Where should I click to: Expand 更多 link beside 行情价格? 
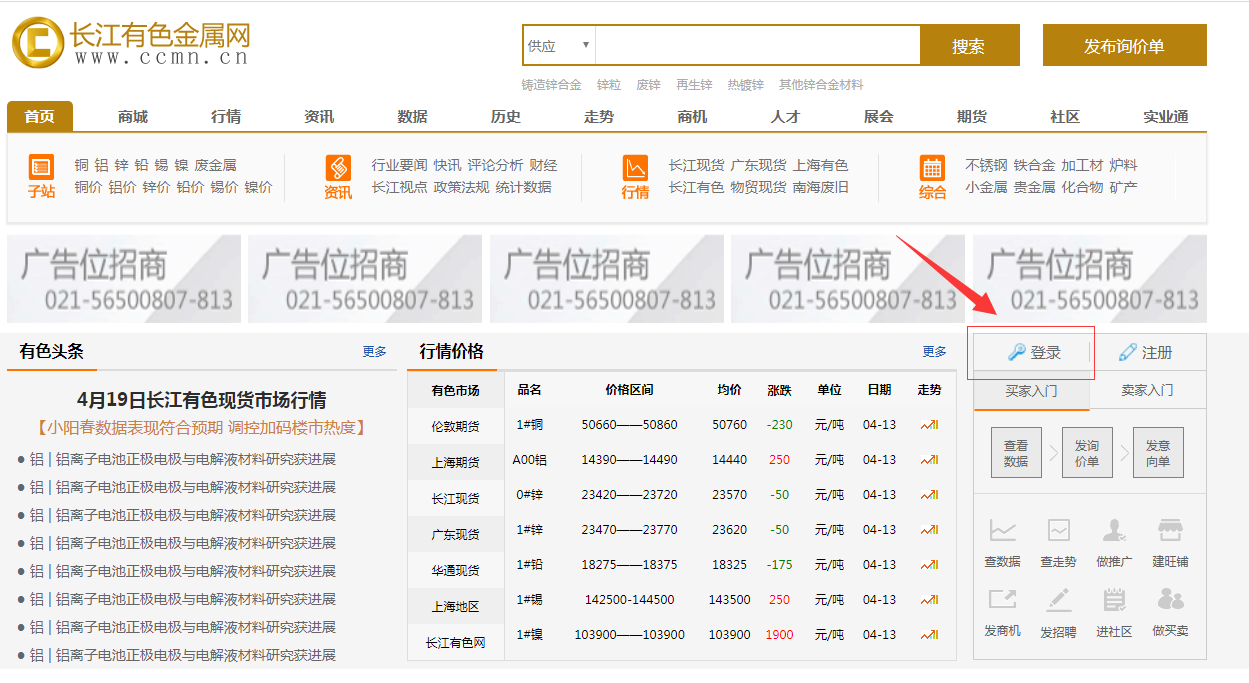coord(934,352)
